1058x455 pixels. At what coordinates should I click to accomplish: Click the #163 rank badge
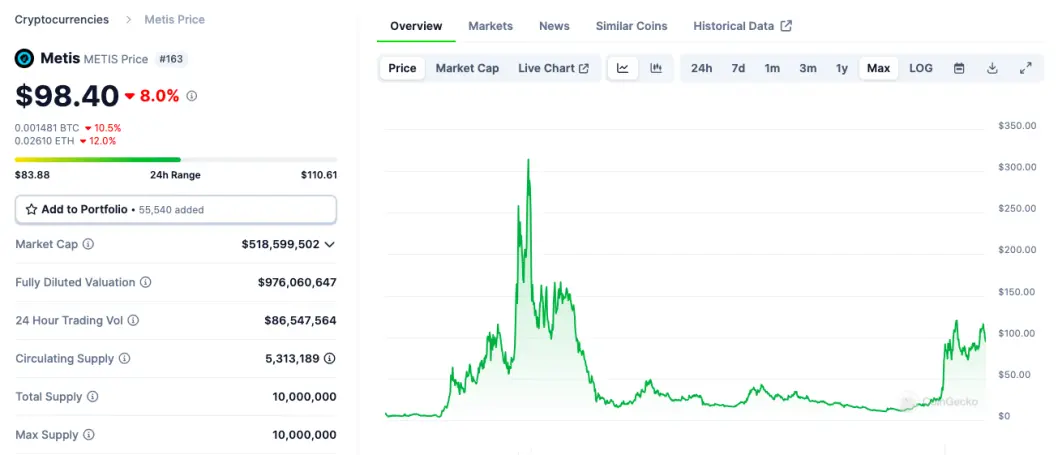(x=171, y=59)
